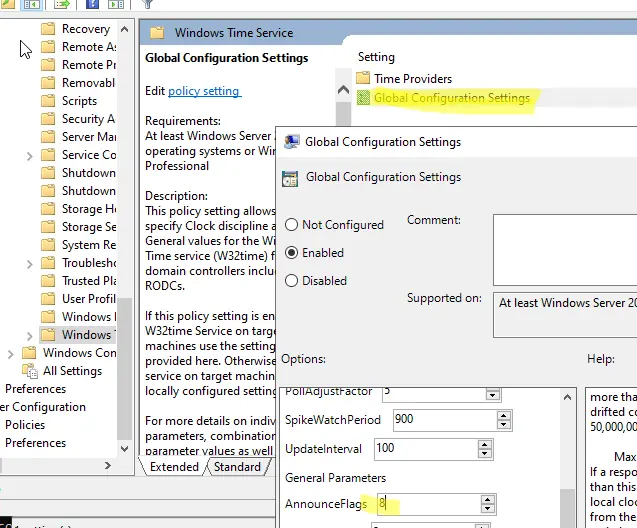Switch to the Standard tab
637x528 pixels.
click(237, 467)
